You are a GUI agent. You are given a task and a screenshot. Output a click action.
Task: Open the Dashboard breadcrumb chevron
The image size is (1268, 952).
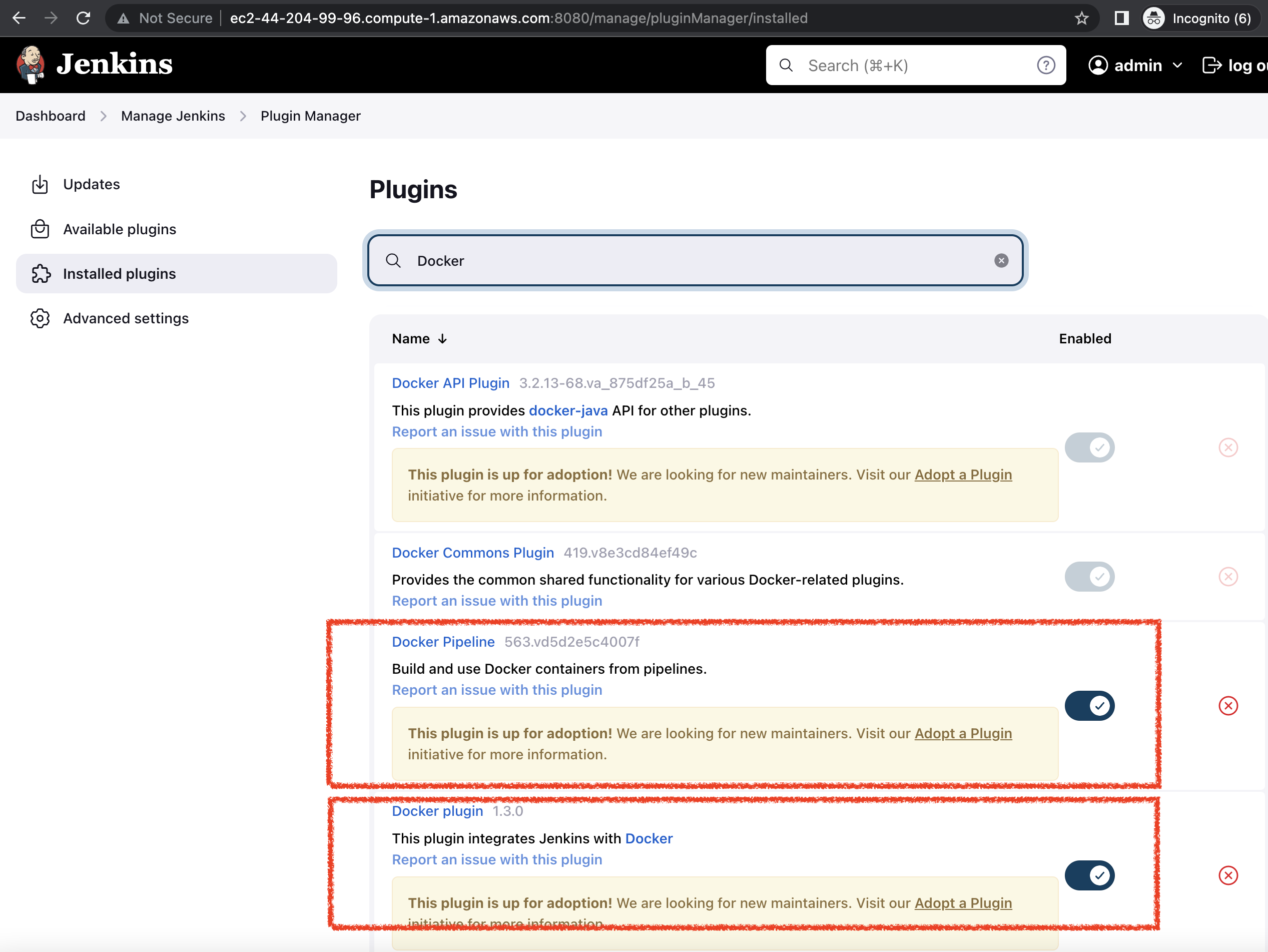coord(103,117)
